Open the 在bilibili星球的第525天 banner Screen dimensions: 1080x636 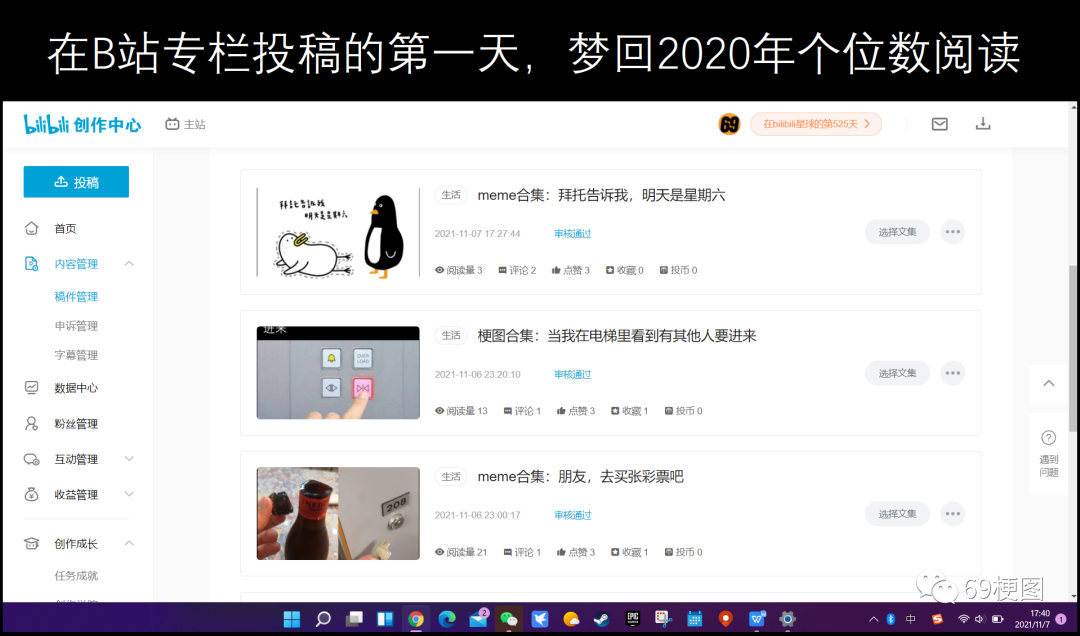(x=816, y=124)
